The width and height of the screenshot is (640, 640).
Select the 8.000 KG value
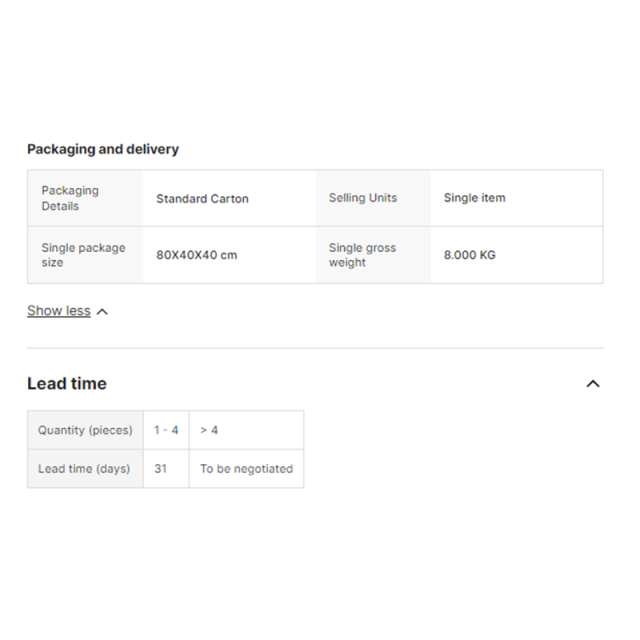(469, 255)
